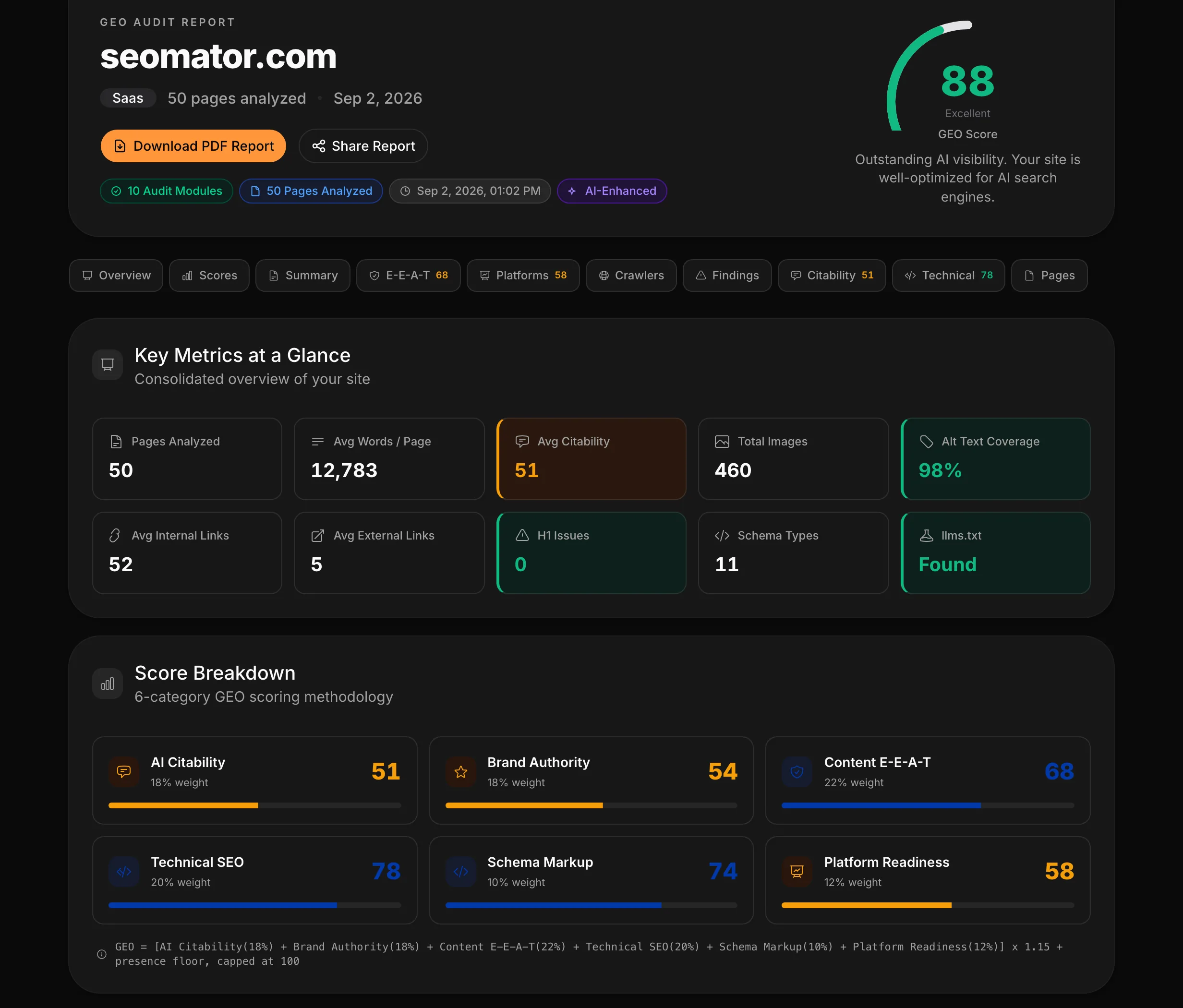Image resolution: width=1183 pixels, height=1008 pixels.
Task: Click the llms.txt Found value
Action: click(x=947, y=564)
